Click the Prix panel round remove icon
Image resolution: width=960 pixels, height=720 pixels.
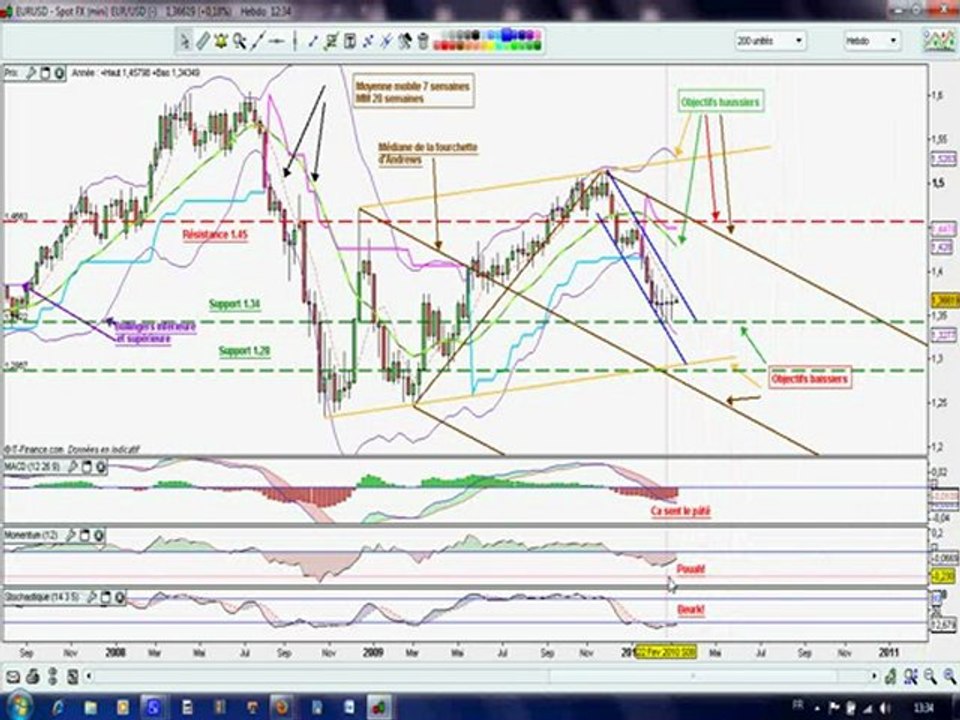[59, 73]
